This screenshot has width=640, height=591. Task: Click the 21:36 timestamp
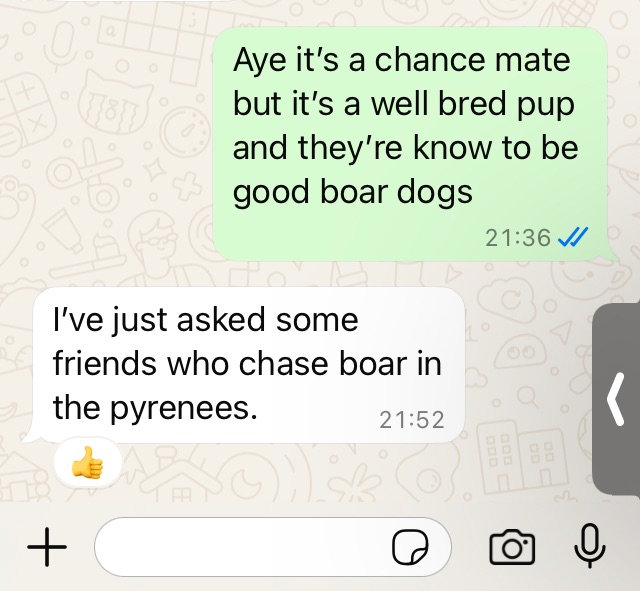[518, 238]
